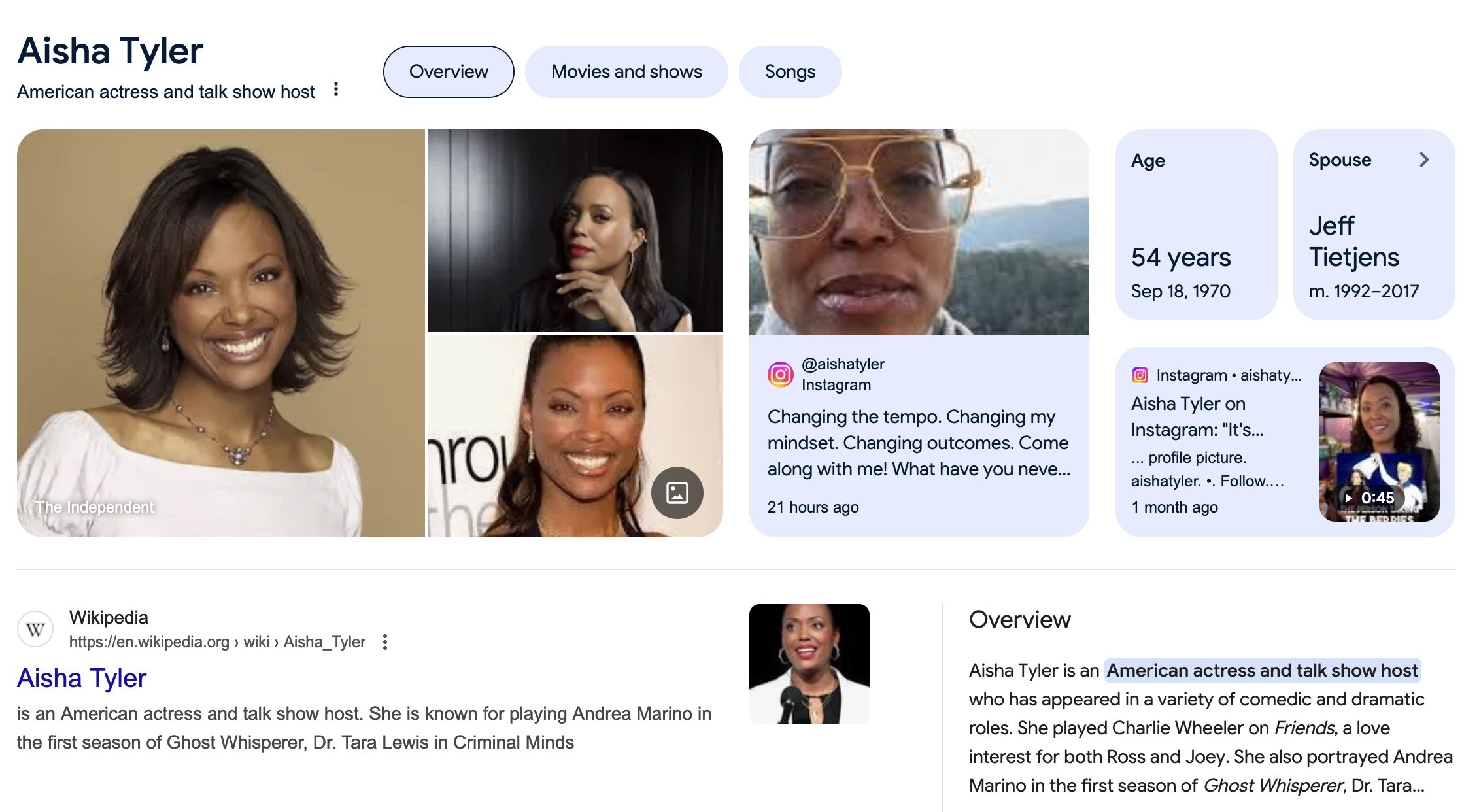Switch to the Movies and shows tab
Image resolution: width=1479 pixels, height=812 pixels.
(626, 72)
